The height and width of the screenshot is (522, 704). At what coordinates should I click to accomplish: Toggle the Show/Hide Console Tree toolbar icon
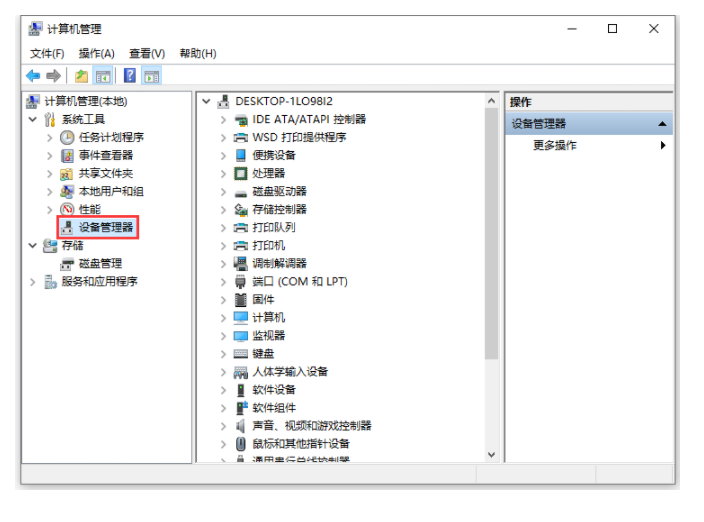point(102,76)
